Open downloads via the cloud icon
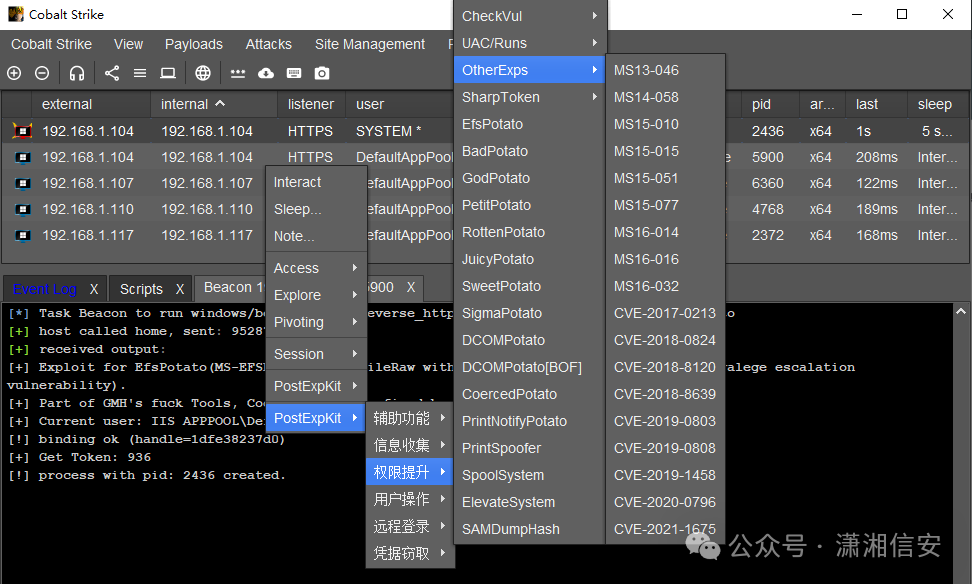 point(266,73)
